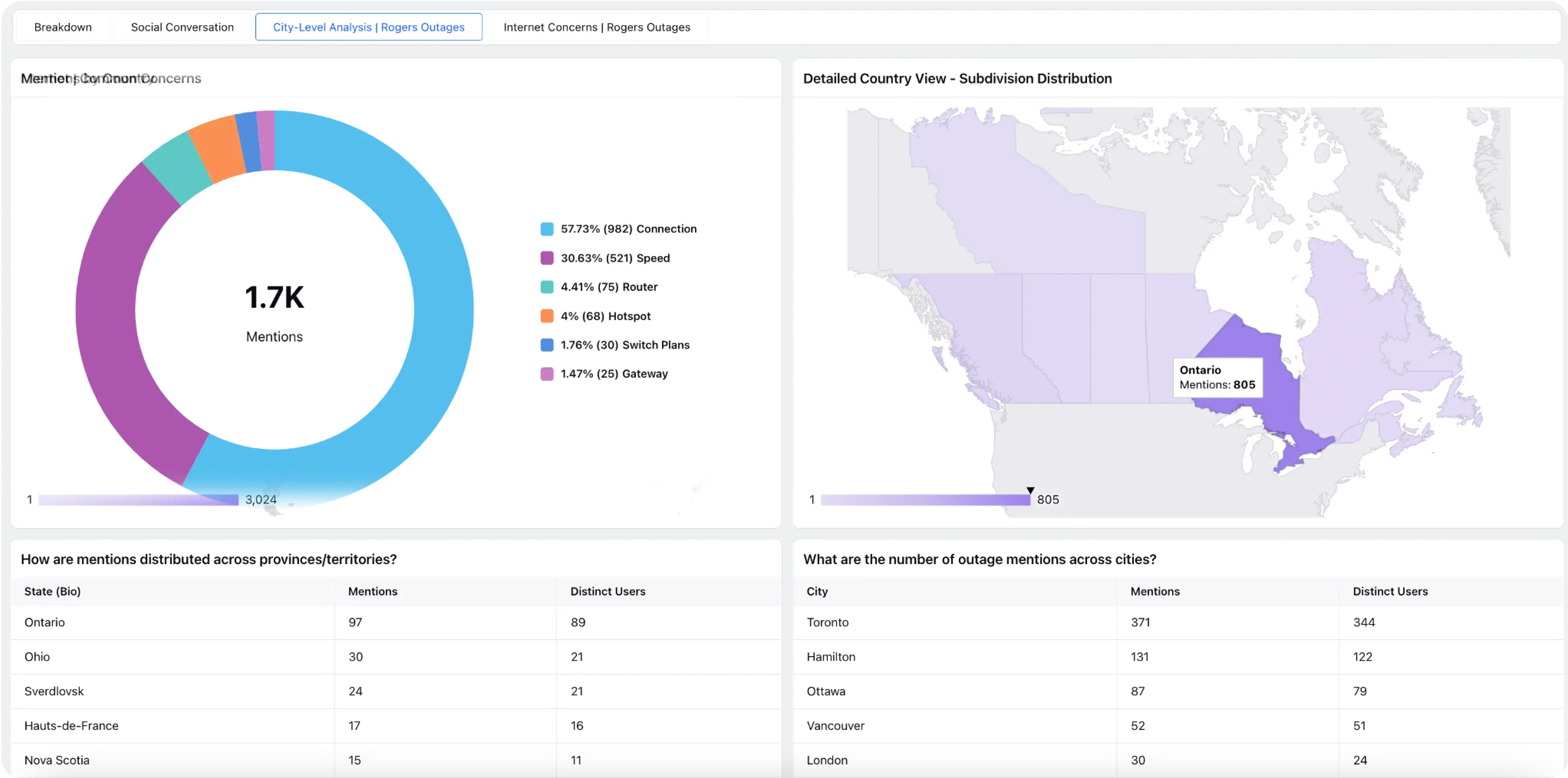Select the Sverdlovsk row
Image resolution: width=1568 pixels, height=778 pixels.
pos(396,691)
